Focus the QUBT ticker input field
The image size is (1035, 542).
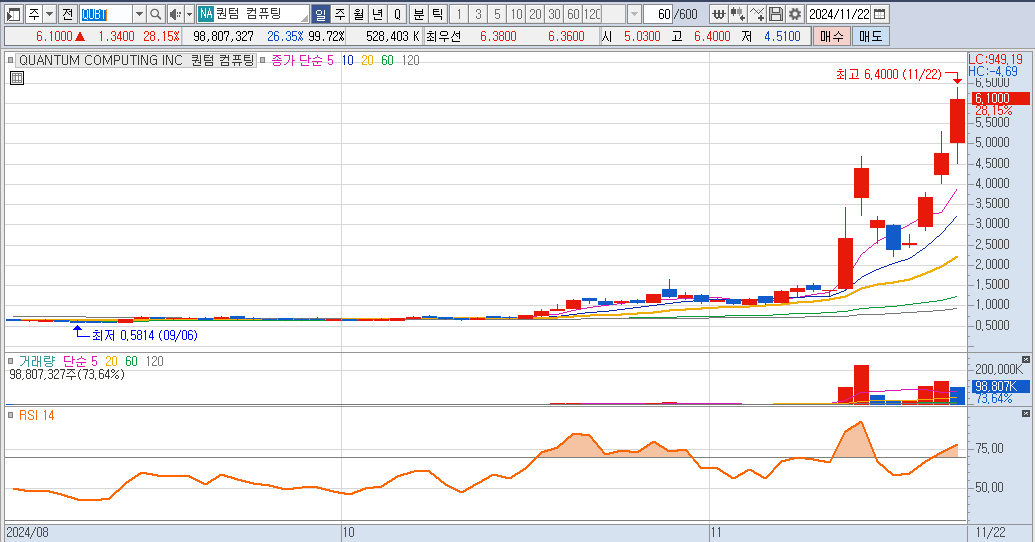pos(106,14)
